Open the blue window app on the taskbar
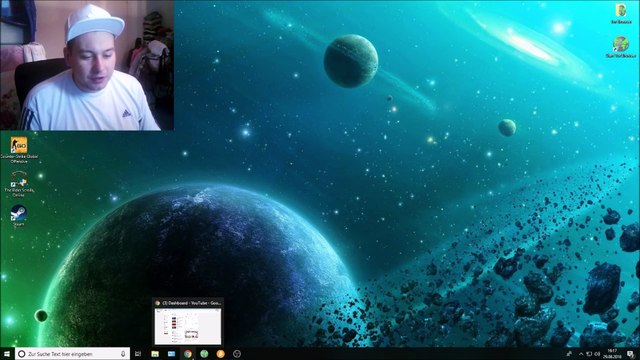 pyautogui.click(x=171, y=354)
